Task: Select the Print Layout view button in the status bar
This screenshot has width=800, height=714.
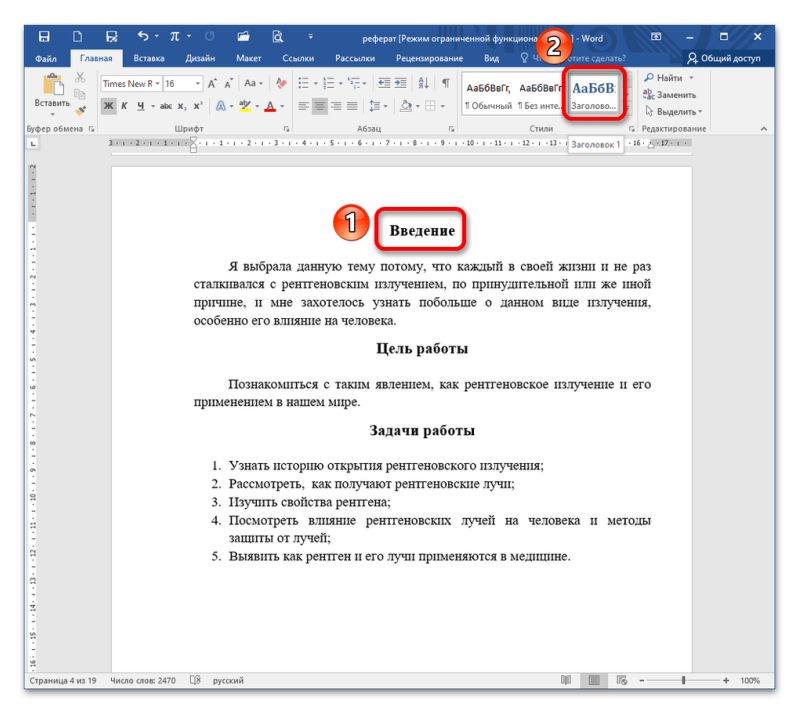Action: 594,680
